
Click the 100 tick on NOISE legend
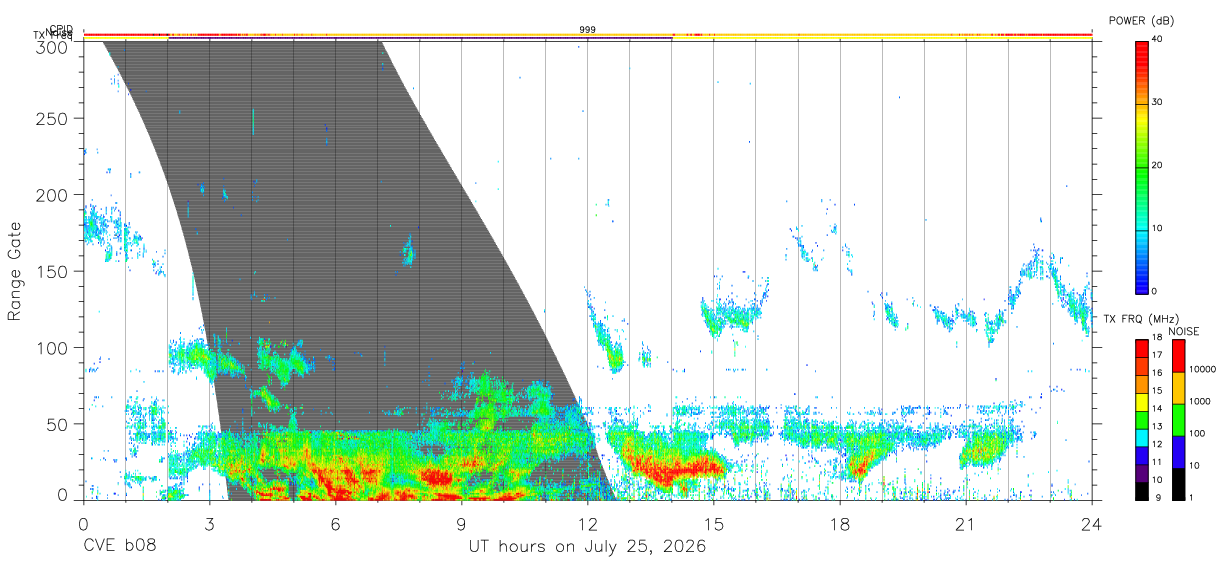(1198, 433)
